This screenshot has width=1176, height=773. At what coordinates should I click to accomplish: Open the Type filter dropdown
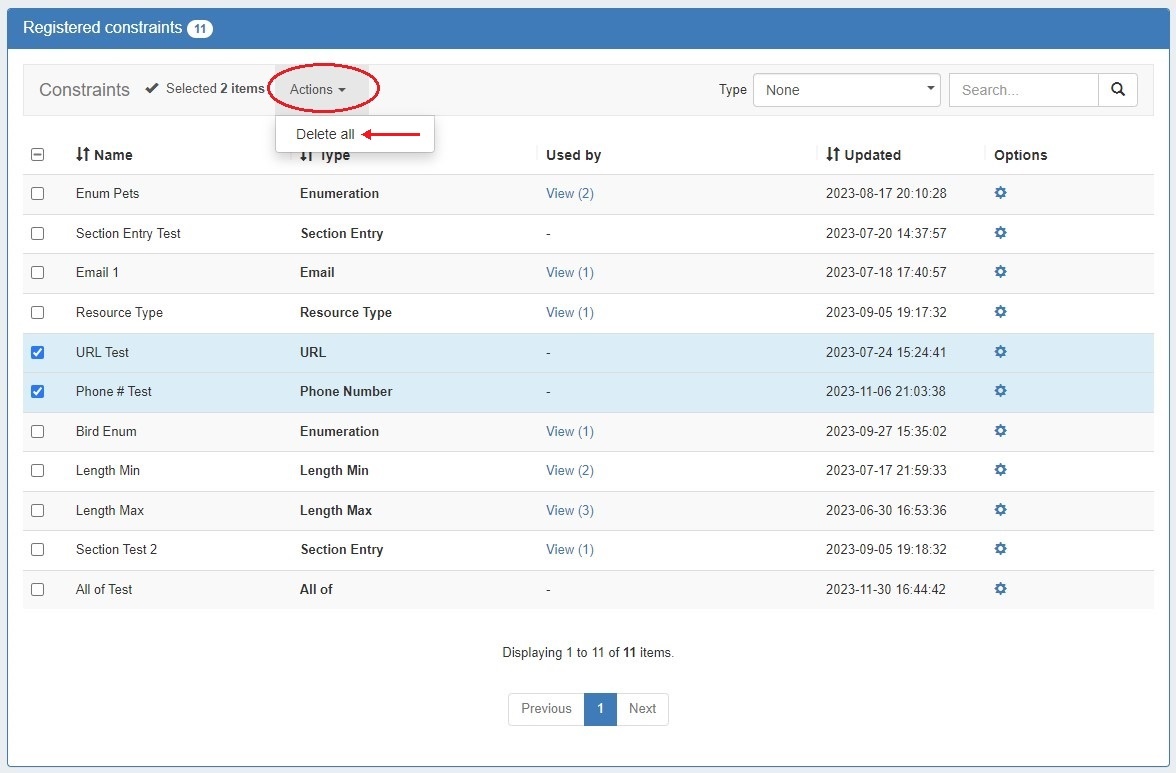pos(846,90)
